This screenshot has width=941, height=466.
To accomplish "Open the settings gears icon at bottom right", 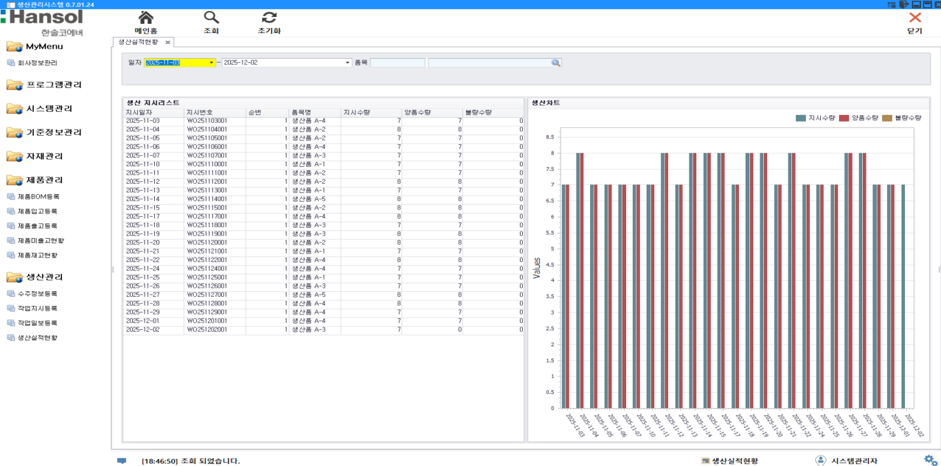I will coord(930,460).
